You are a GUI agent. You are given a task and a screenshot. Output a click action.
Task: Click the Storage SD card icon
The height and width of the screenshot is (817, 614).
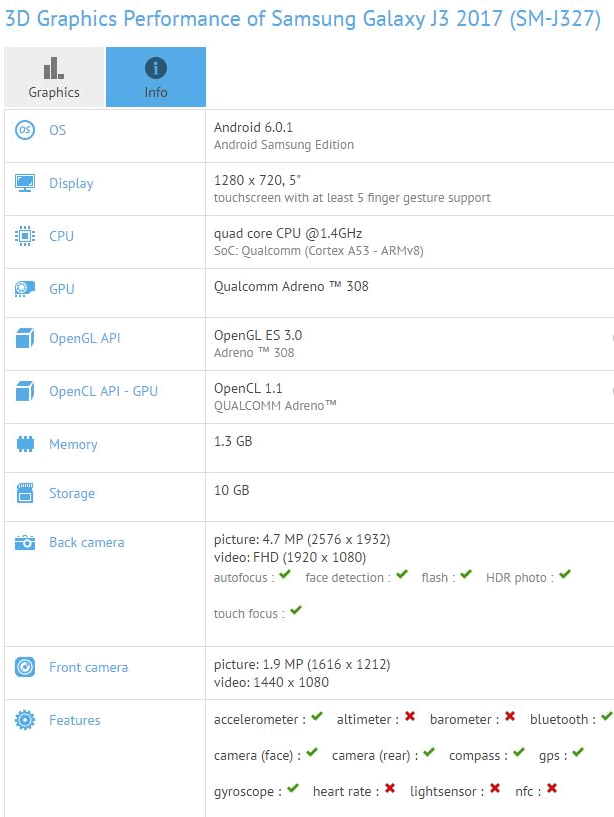tap(25, 493)
